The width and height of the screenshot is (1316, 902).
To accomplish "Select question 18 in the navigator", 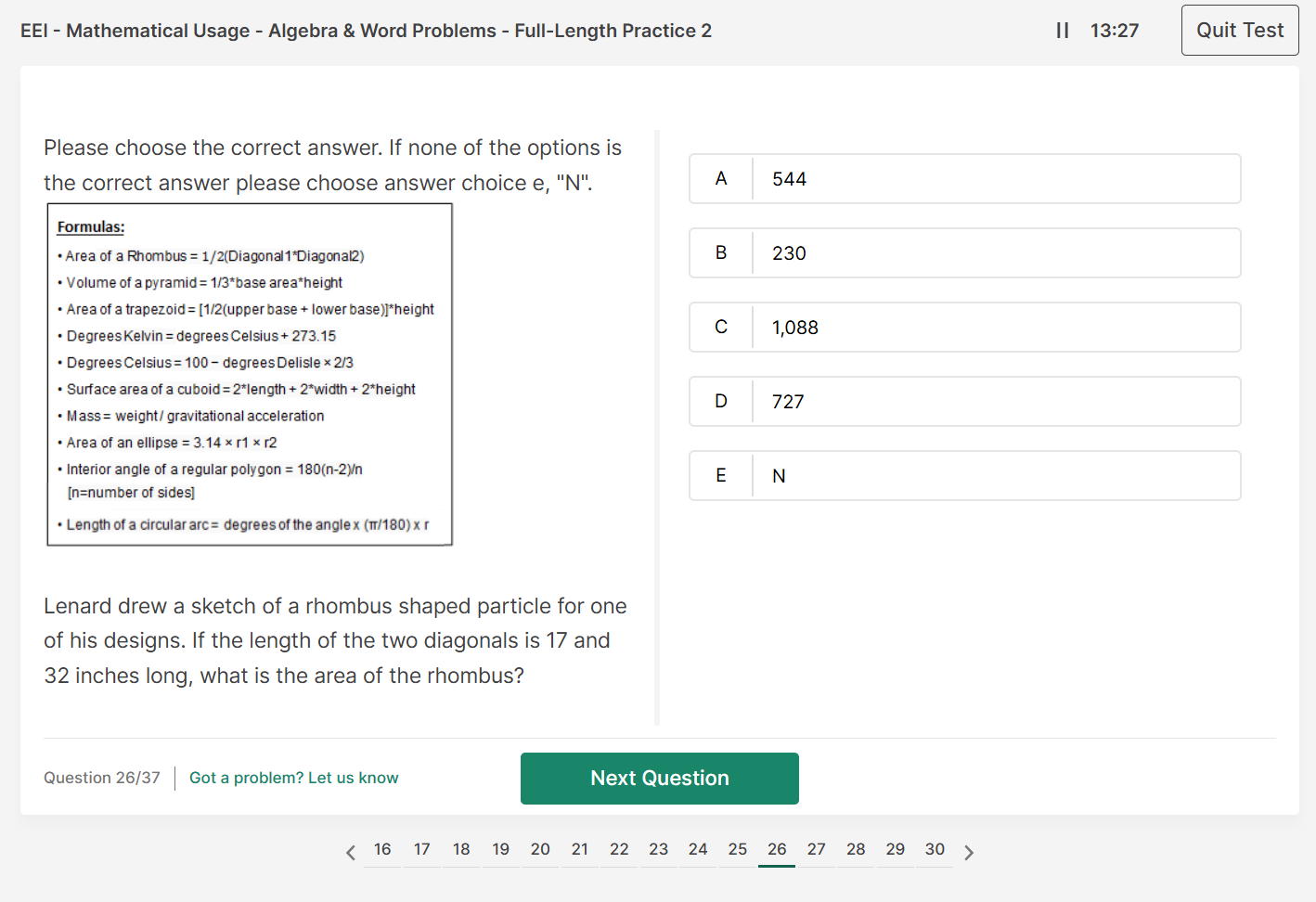I will [461, 849].
